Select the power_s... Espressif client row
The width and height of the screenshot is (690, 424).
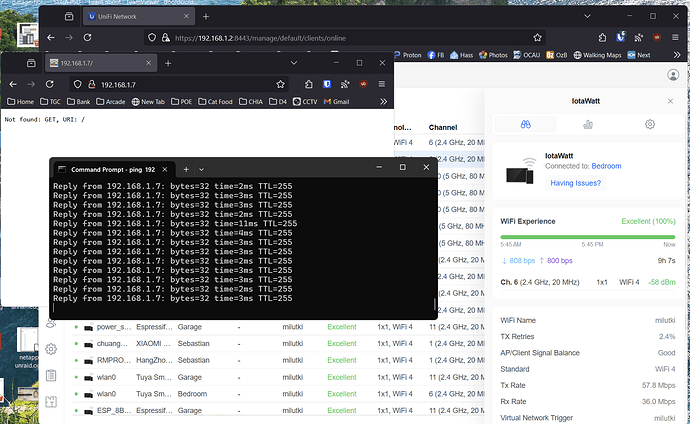[278, 327]
